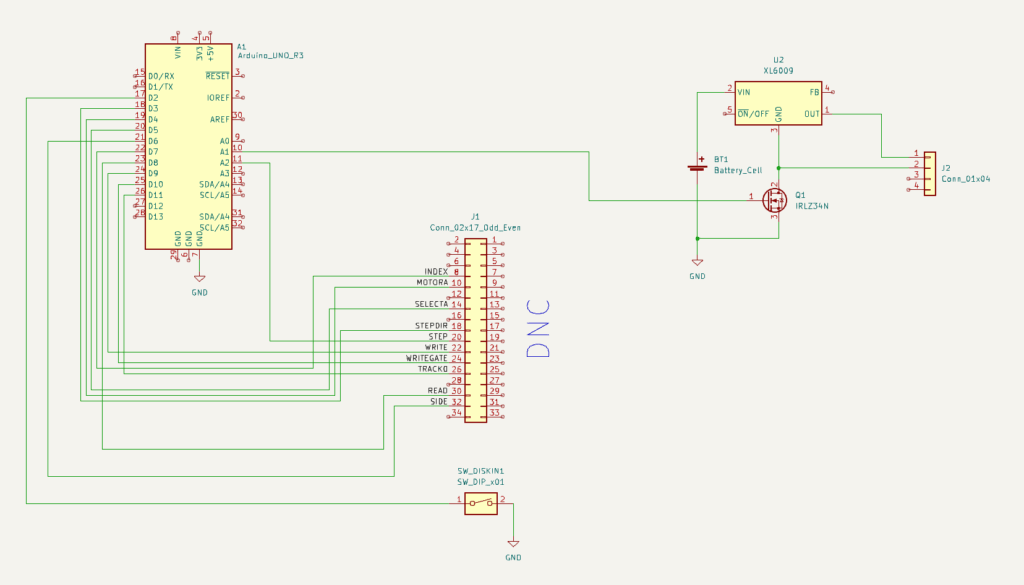The height and width of the screenshot is (585, 1024).
Task: Select the blue DNC text annotation
Action: tap(538, 328)
